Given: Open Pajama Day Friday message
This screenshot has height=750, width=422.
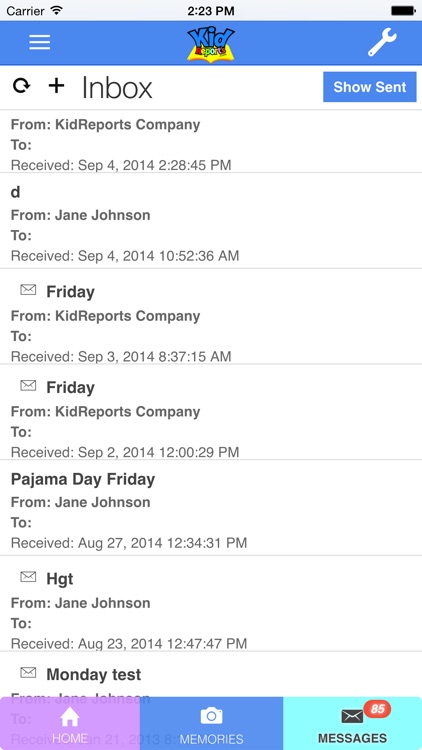Looking at the screenshot, I should coord(211,507).
